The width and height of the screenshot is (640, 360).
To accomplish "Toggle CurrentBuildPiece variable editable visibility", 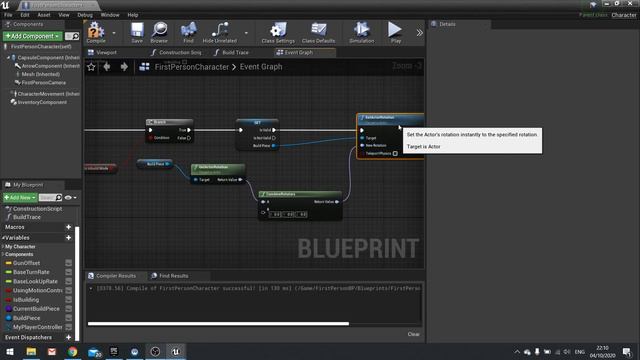I will [x=69, y=309].
